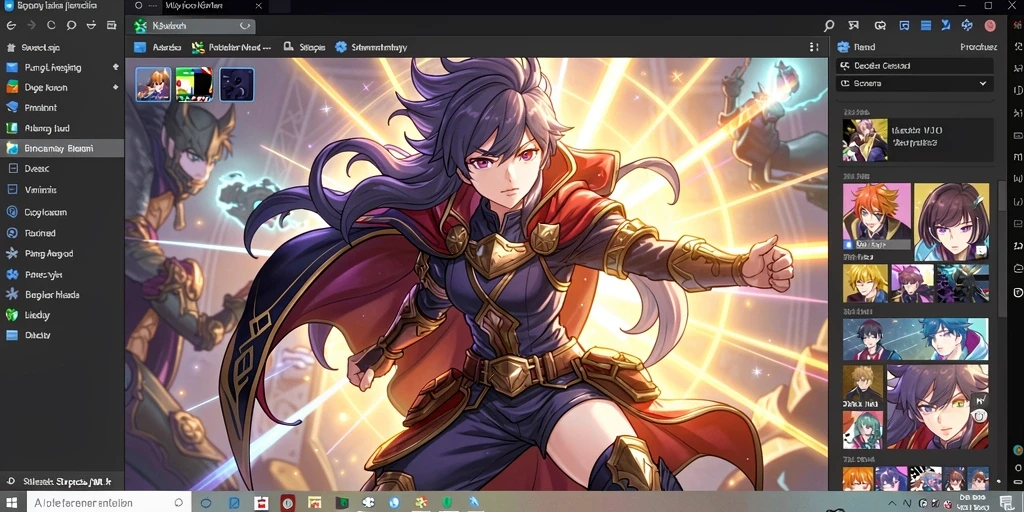Screen dimensions: 1024x512
Task: Open the Cortana circle on the taskbar
Action: pos(206,503)
